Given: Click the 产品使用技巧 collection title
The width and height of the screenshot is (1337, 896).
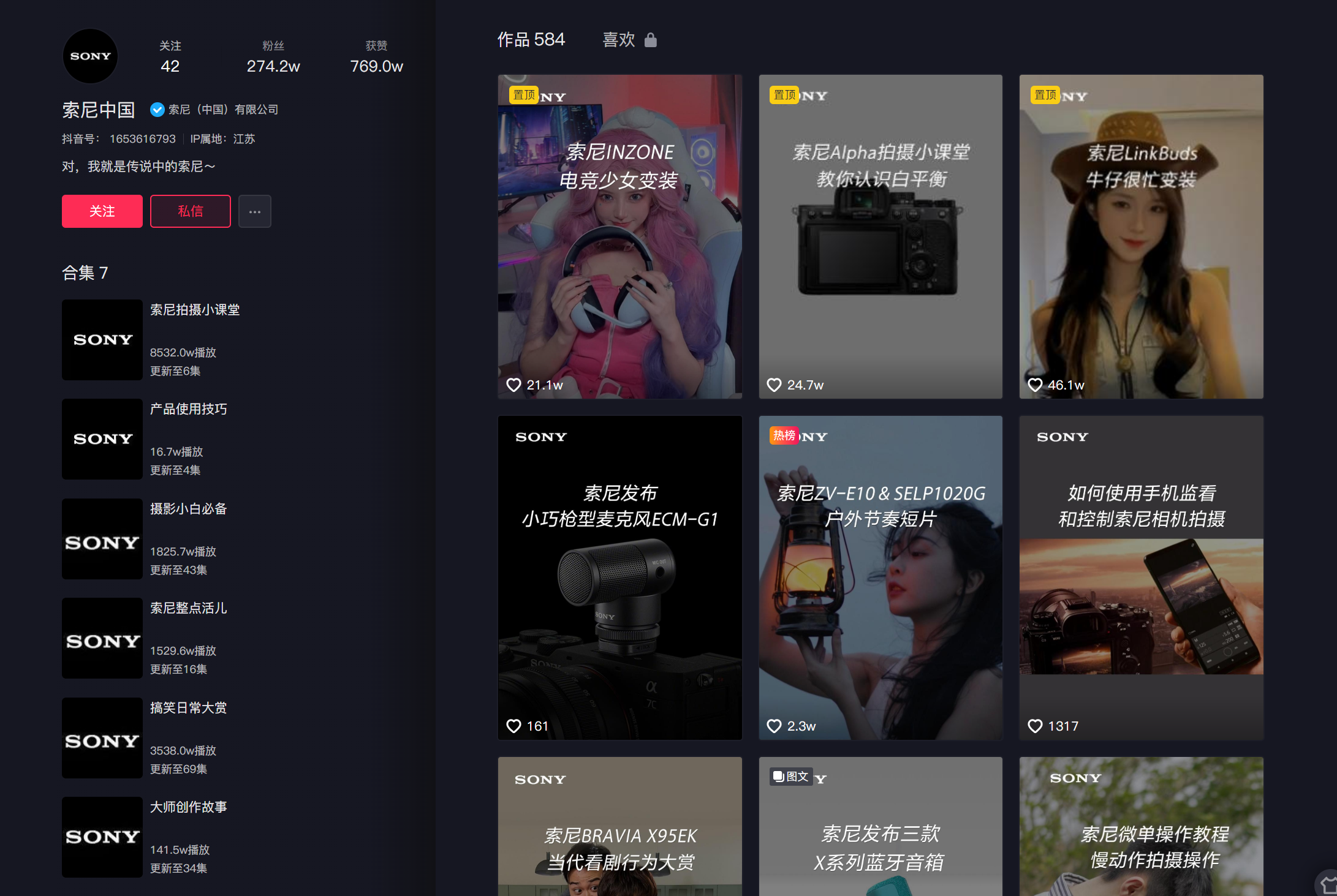Looking at the screenshot, I should pyautogui.click(x=189, y=409).
